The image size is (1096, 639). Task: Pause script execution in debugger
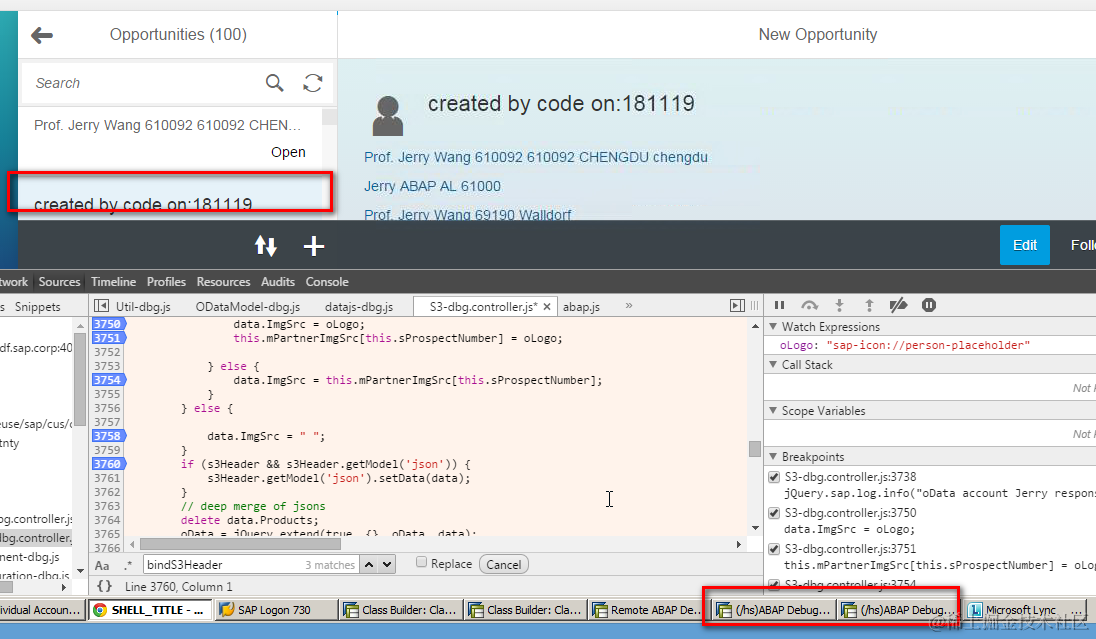pos(779,305)
